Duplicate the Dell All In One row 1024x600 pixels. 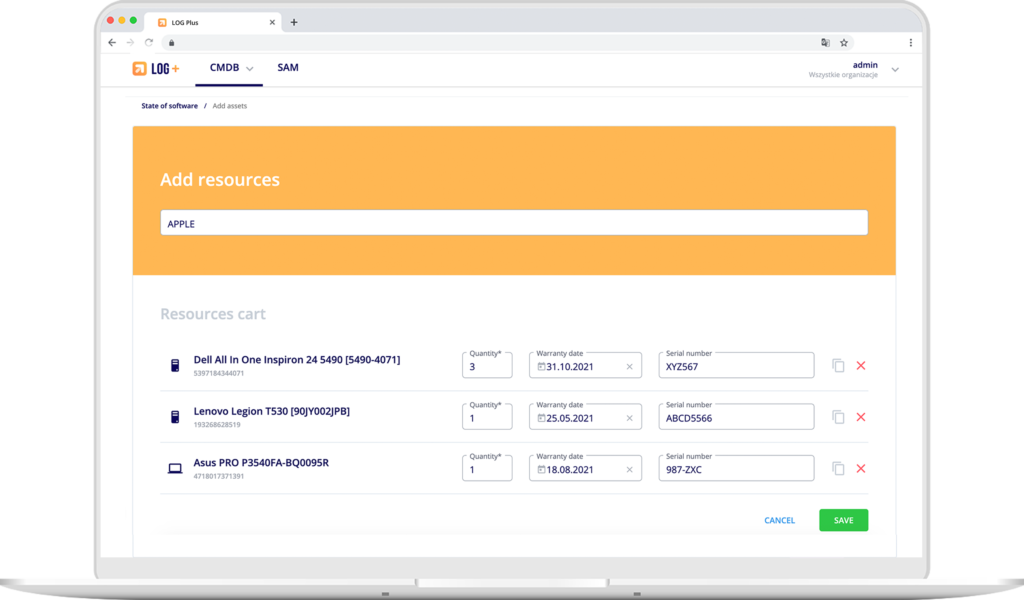[839, 366]
